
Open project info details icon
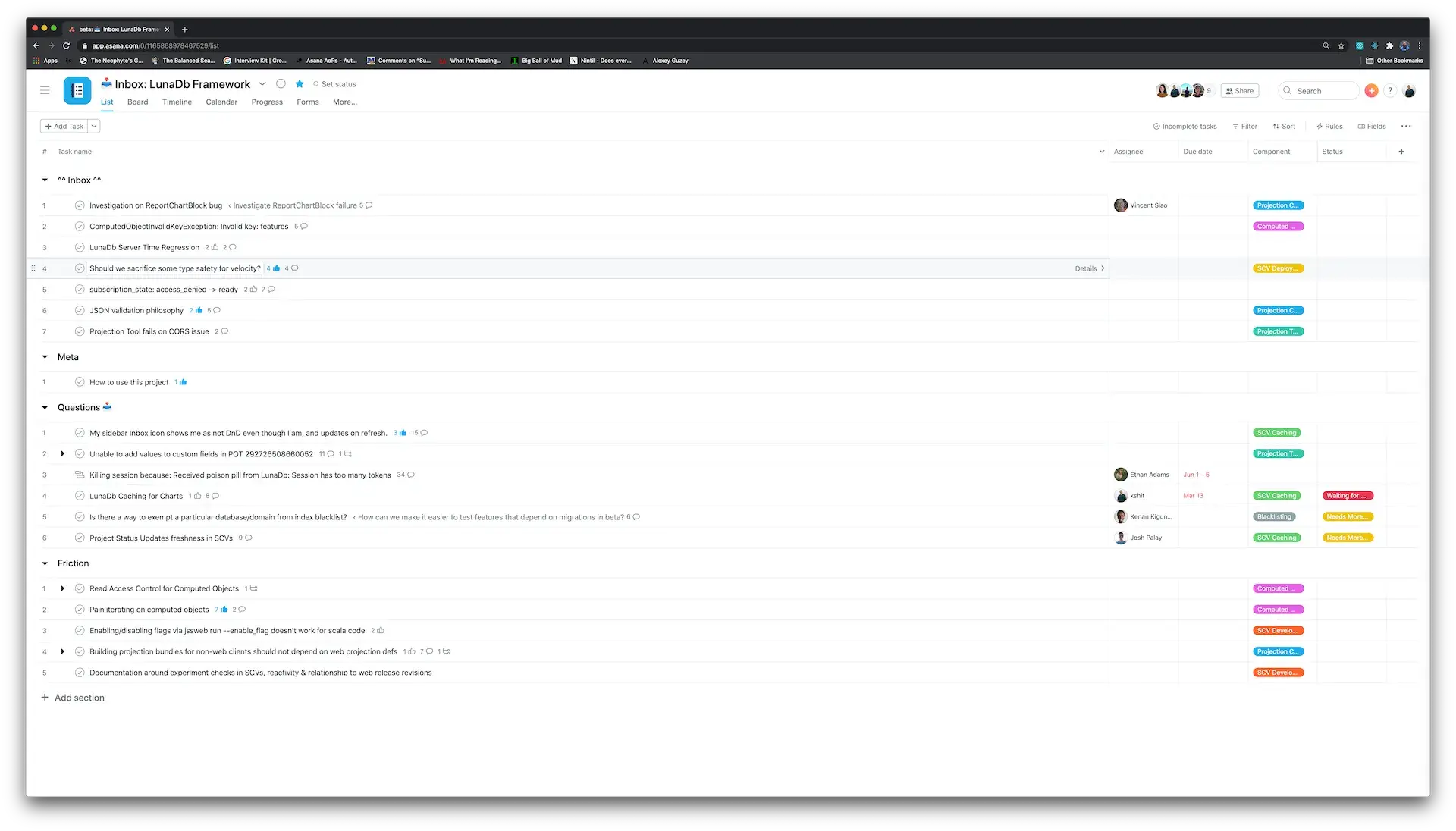pos(281,84)
